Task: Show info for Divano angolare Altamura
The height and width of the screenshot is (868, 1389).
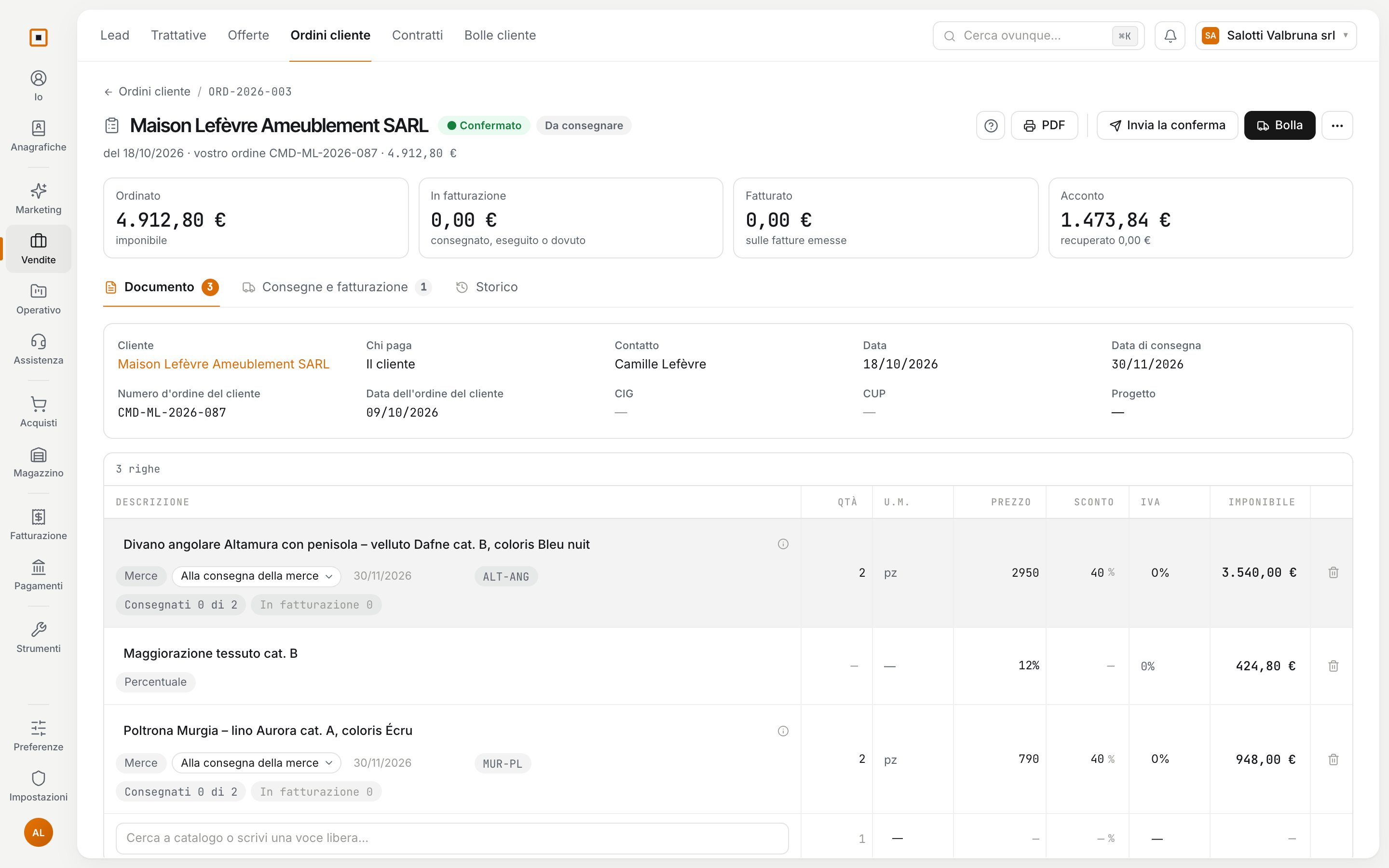Action: pos(783,543)
